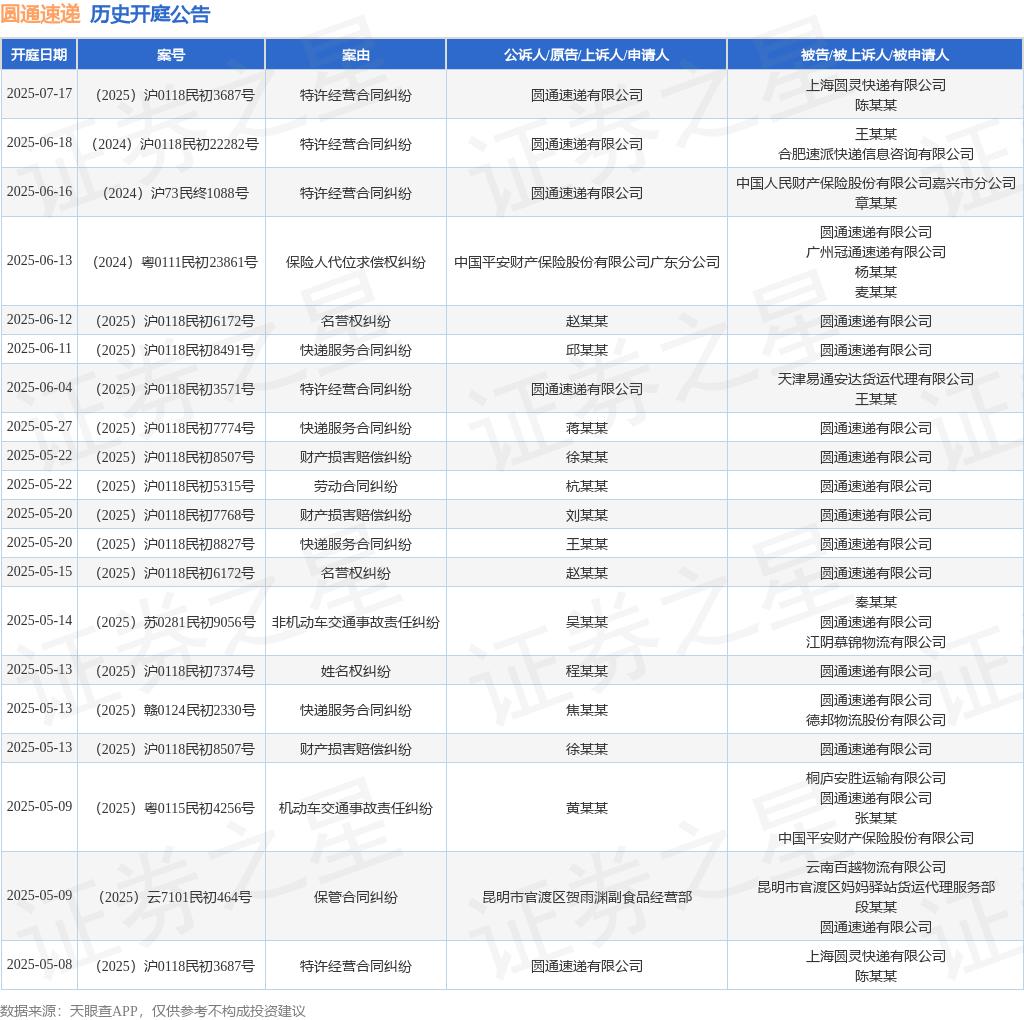Screen dimensions: 1024x1020
Task: Click case number (2025)沪0118民初7768号
Action: click(x=175, y=515)
